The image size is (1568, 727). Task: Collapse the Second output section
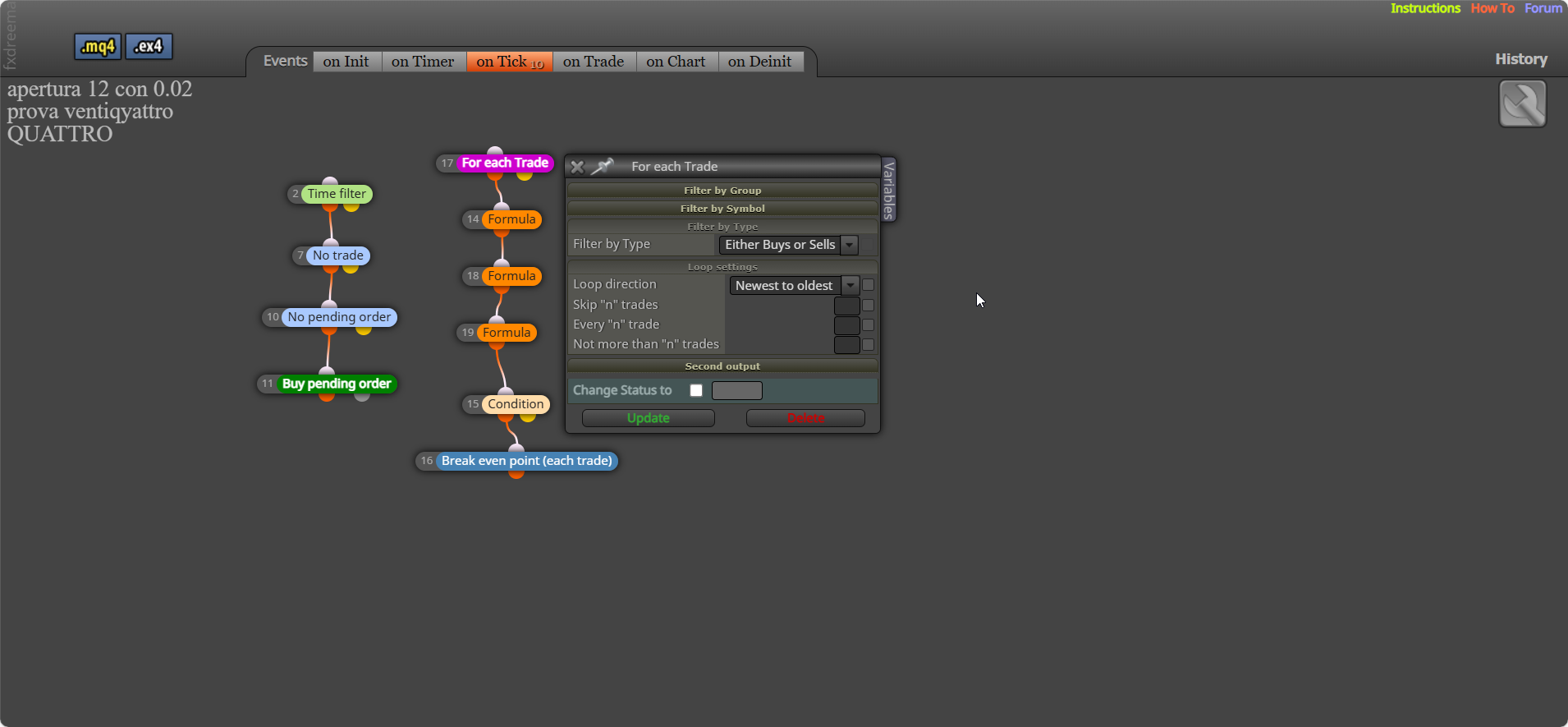point(722,366)
